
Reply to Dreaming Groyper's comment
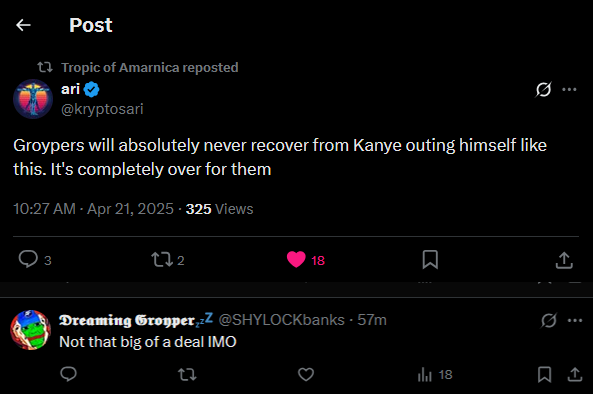click(x=68, y=374)
